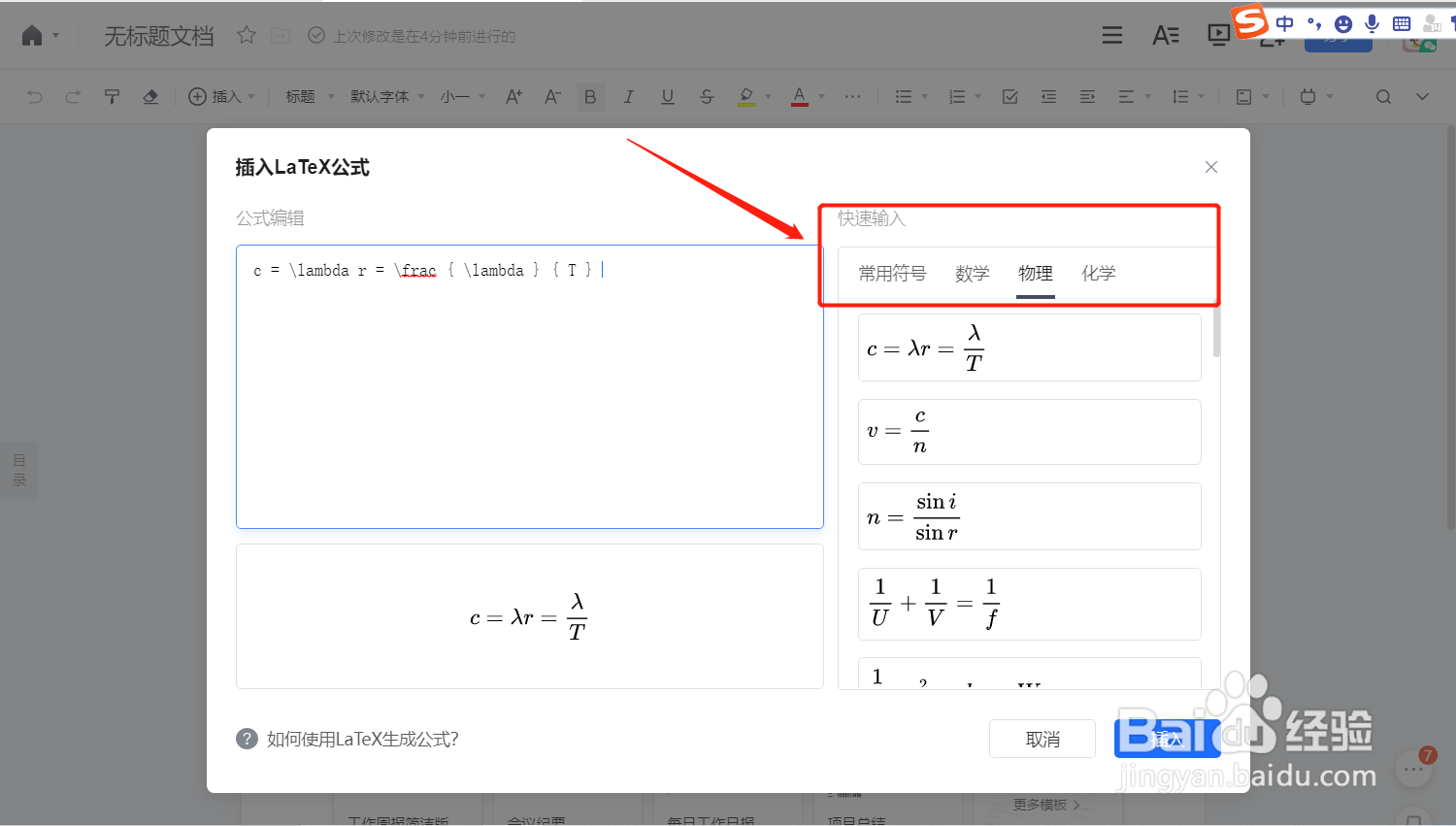Image resolution: width=1456 pixels, height=826 pixels.
Task: Expand the numbered list dropdown arrow
Action: [x=978, y=96]
